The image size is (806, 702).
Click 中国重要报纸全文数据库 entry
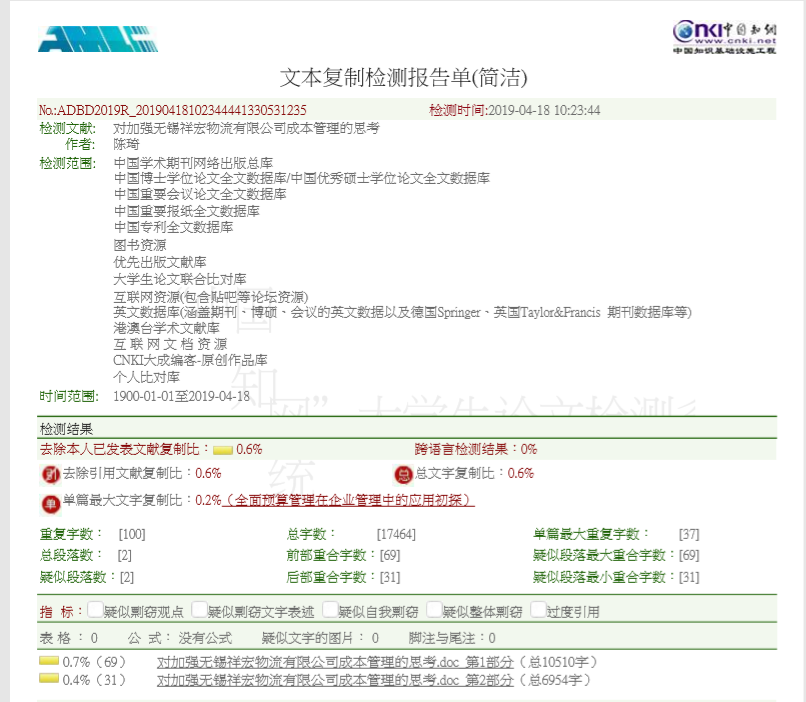click(x=187, y=211)
